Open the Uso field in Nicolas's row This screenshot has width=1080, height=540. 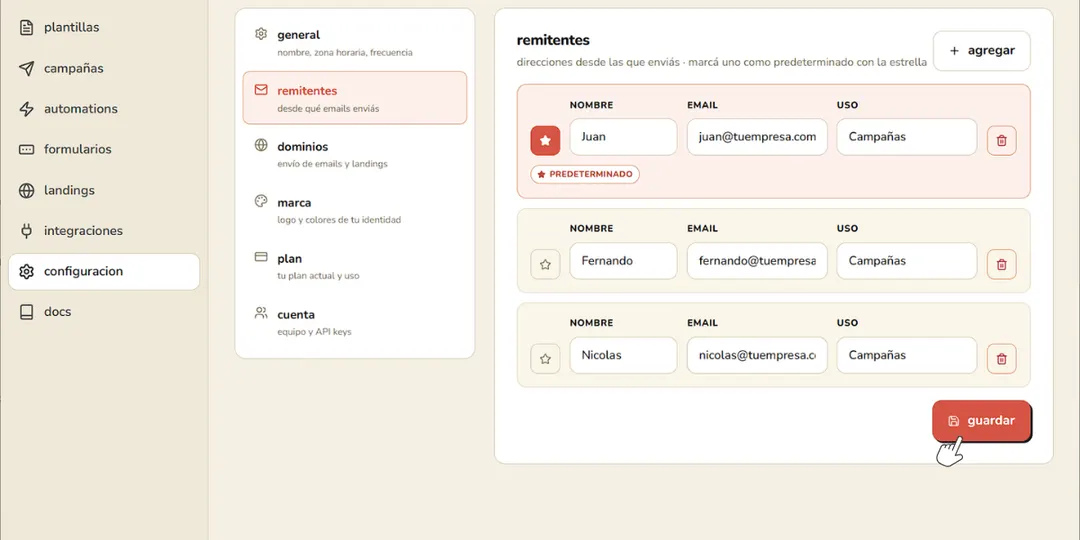906,355
